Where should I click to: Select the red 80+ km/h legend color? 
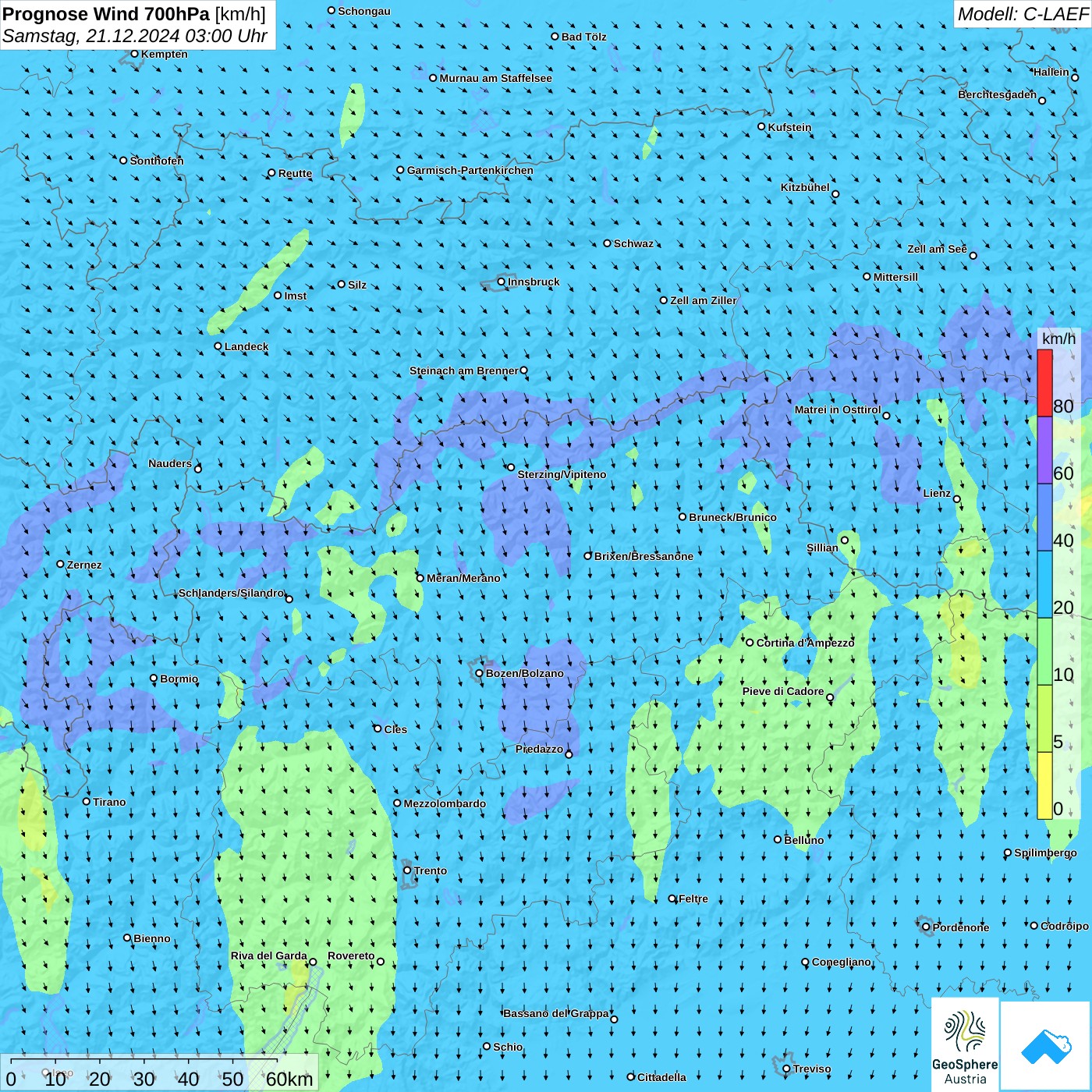[1044, 383]
